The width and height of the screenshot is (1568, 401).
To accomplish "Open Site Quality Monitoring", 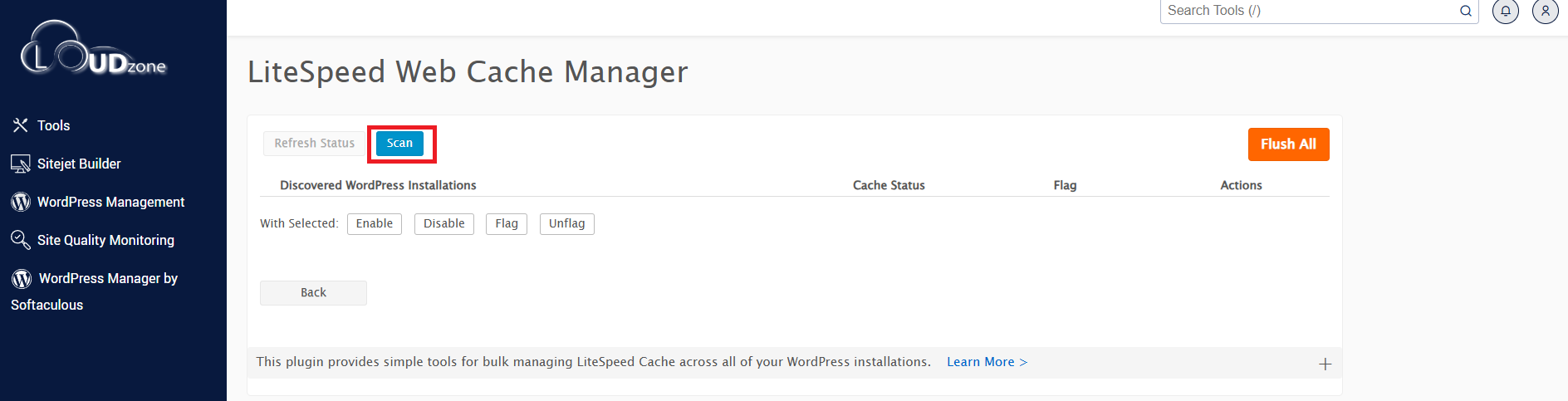I will [x=105, y=240].
